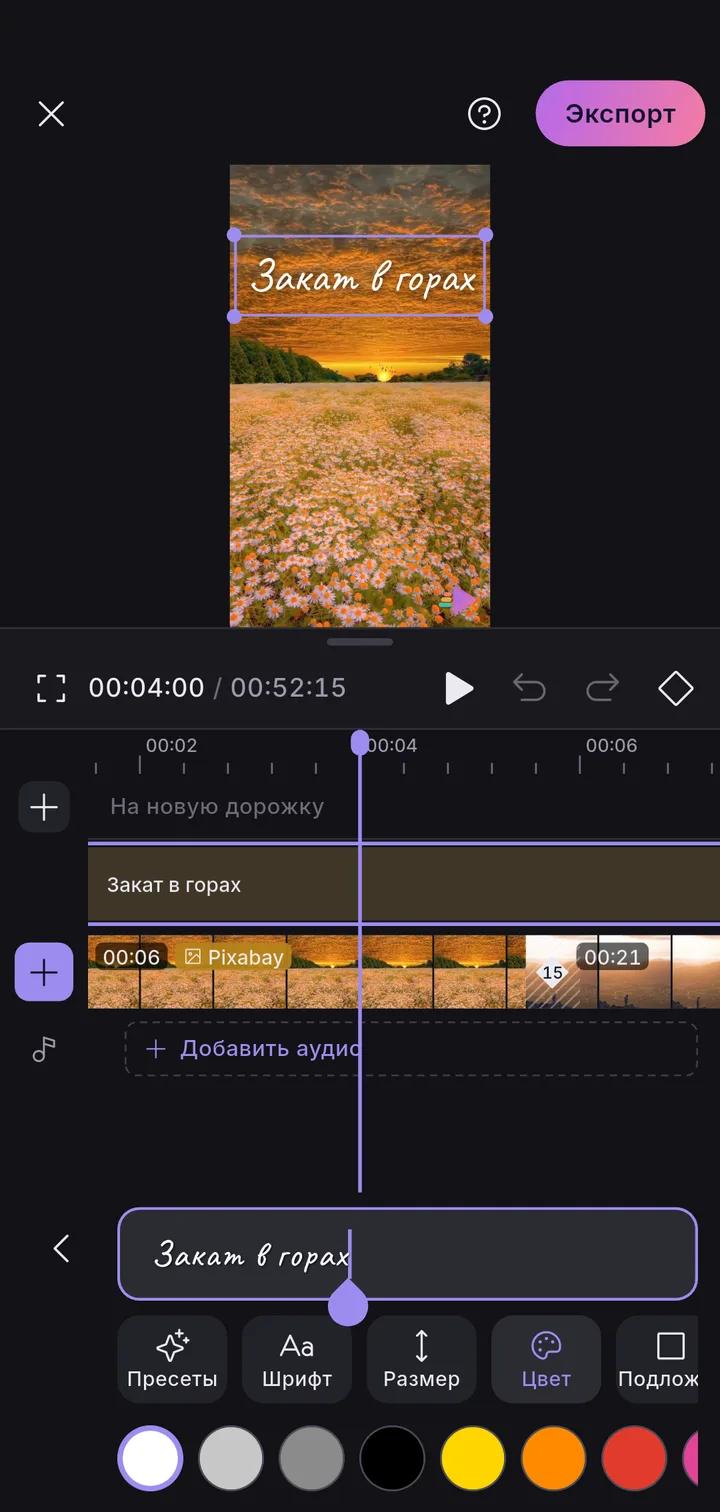Close the editor with the X icon
Image resolution: width=720 pixels, height=1512 pixels.
click(x=51, y=114)
